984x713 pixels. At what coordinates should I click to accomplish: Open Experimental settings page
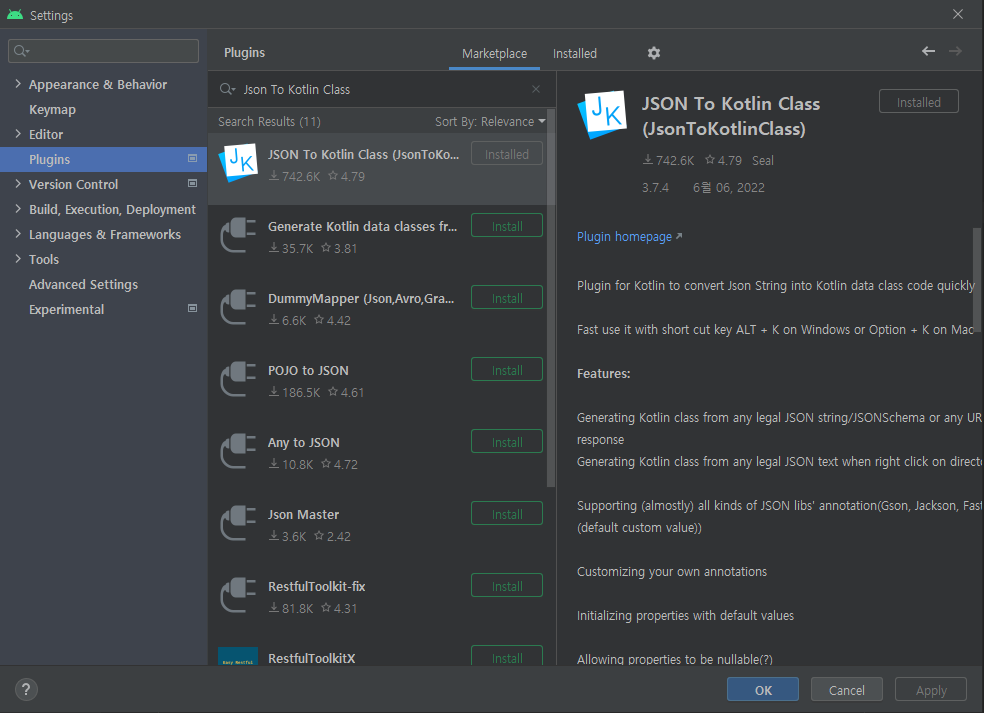click(67, 309)
